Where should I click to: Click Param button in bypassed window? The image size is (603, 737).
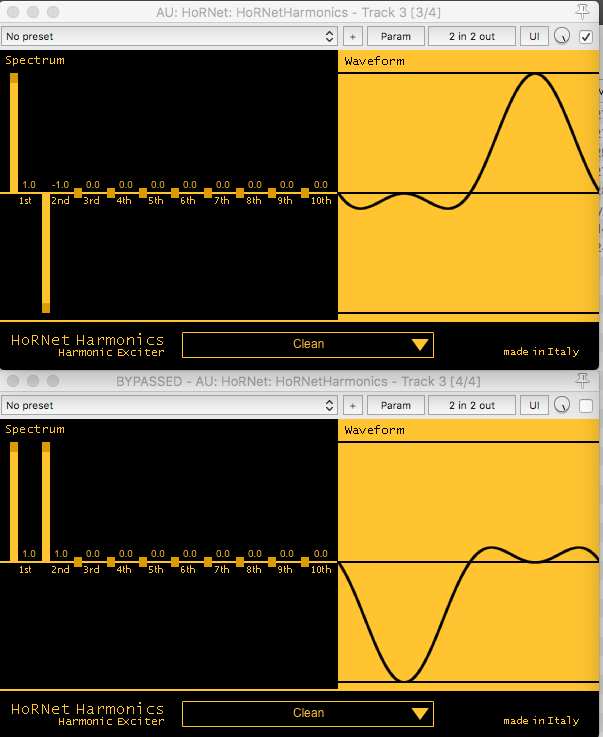[x=396, y=405]
